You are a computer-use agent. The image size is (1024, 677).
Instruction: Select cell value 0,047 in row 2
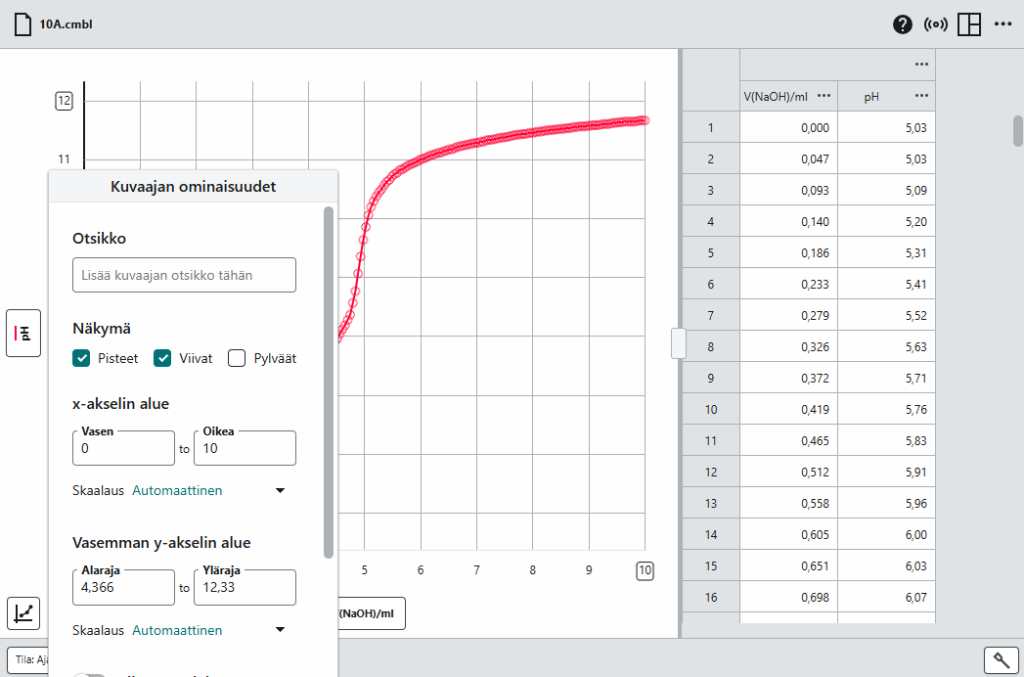[789, 159]
